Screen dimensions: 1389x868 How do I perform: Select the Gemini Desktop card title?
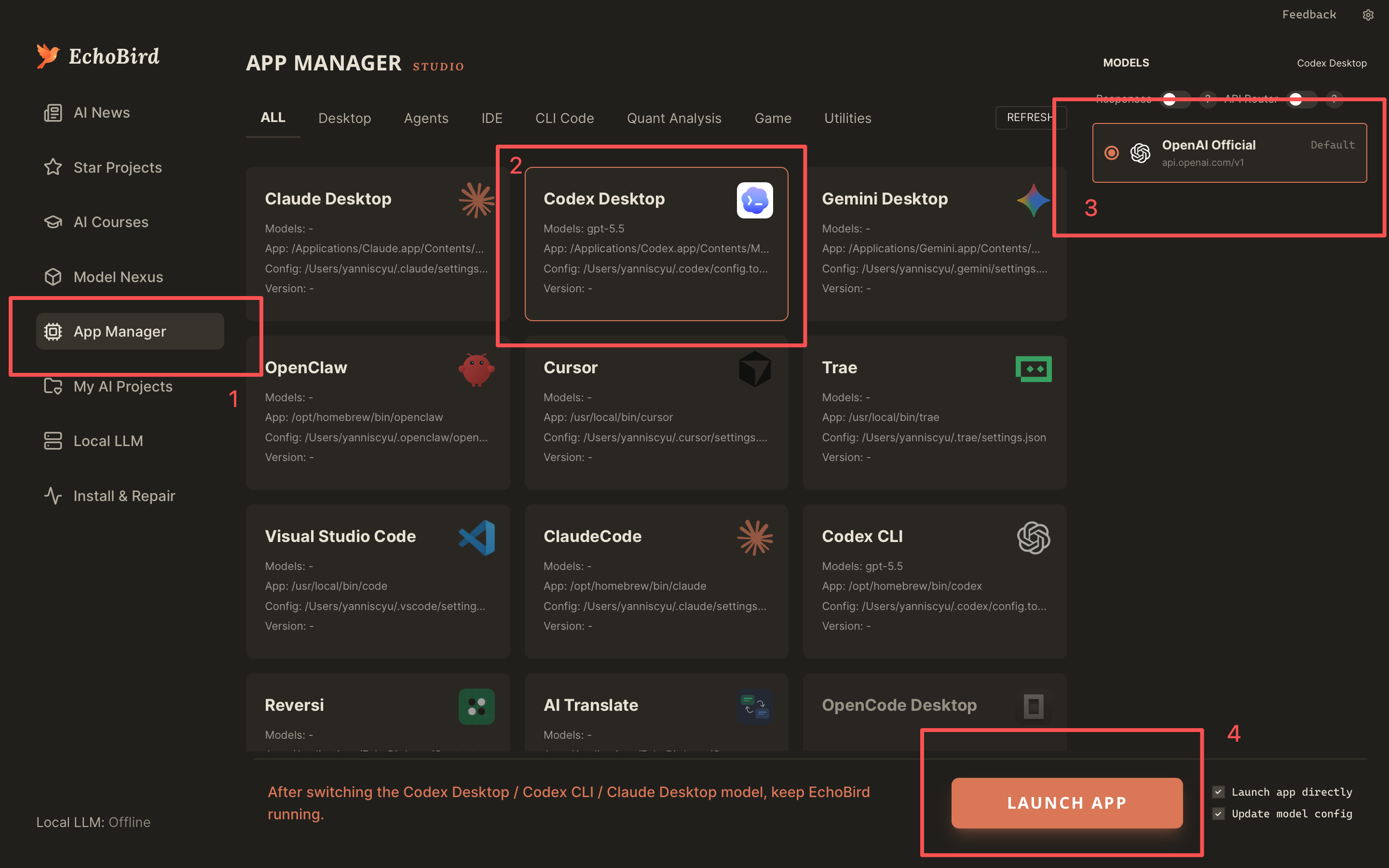click(x=885, y=199)
